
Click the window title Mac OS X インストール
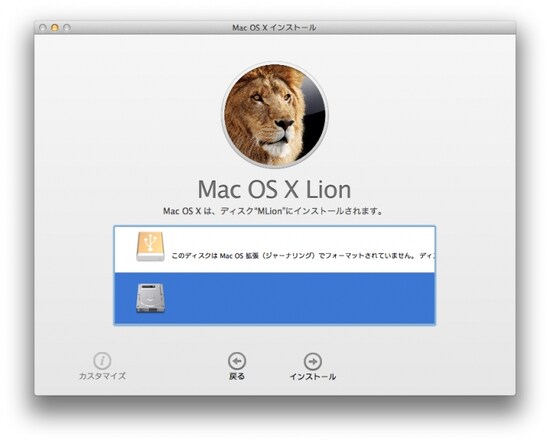274,28
